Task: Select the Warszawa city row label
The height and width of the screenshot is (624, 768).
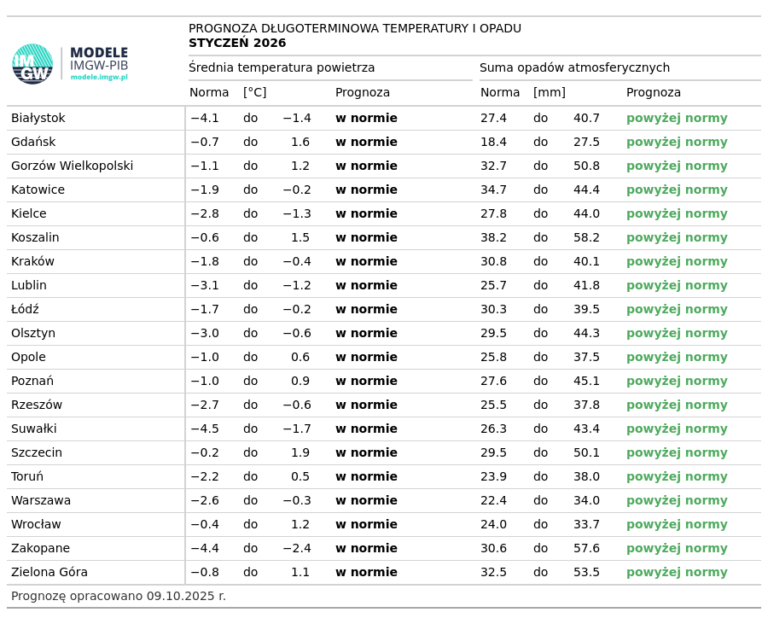Action: [x=39, y=501]
